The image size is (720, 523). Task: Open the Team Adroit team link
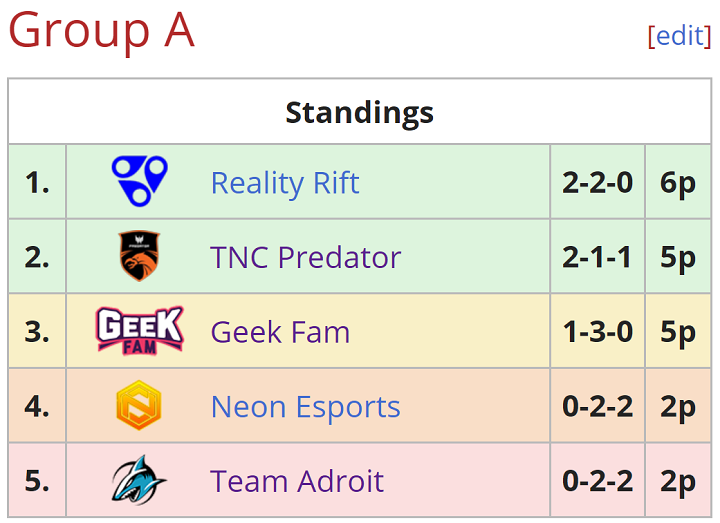[297, 481]
